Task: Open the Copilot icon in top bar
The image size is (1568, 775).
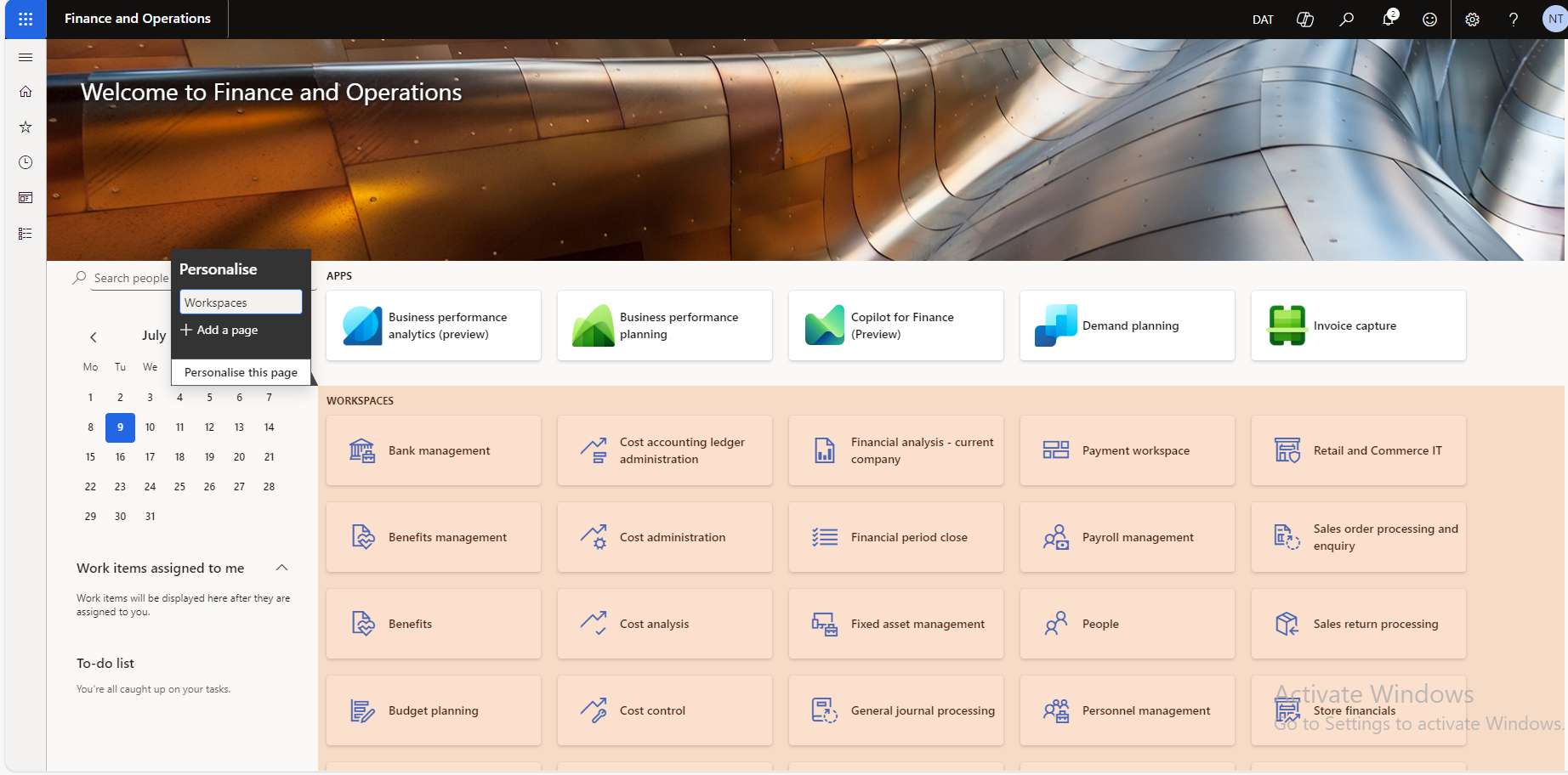Action: coord(1304,20)
